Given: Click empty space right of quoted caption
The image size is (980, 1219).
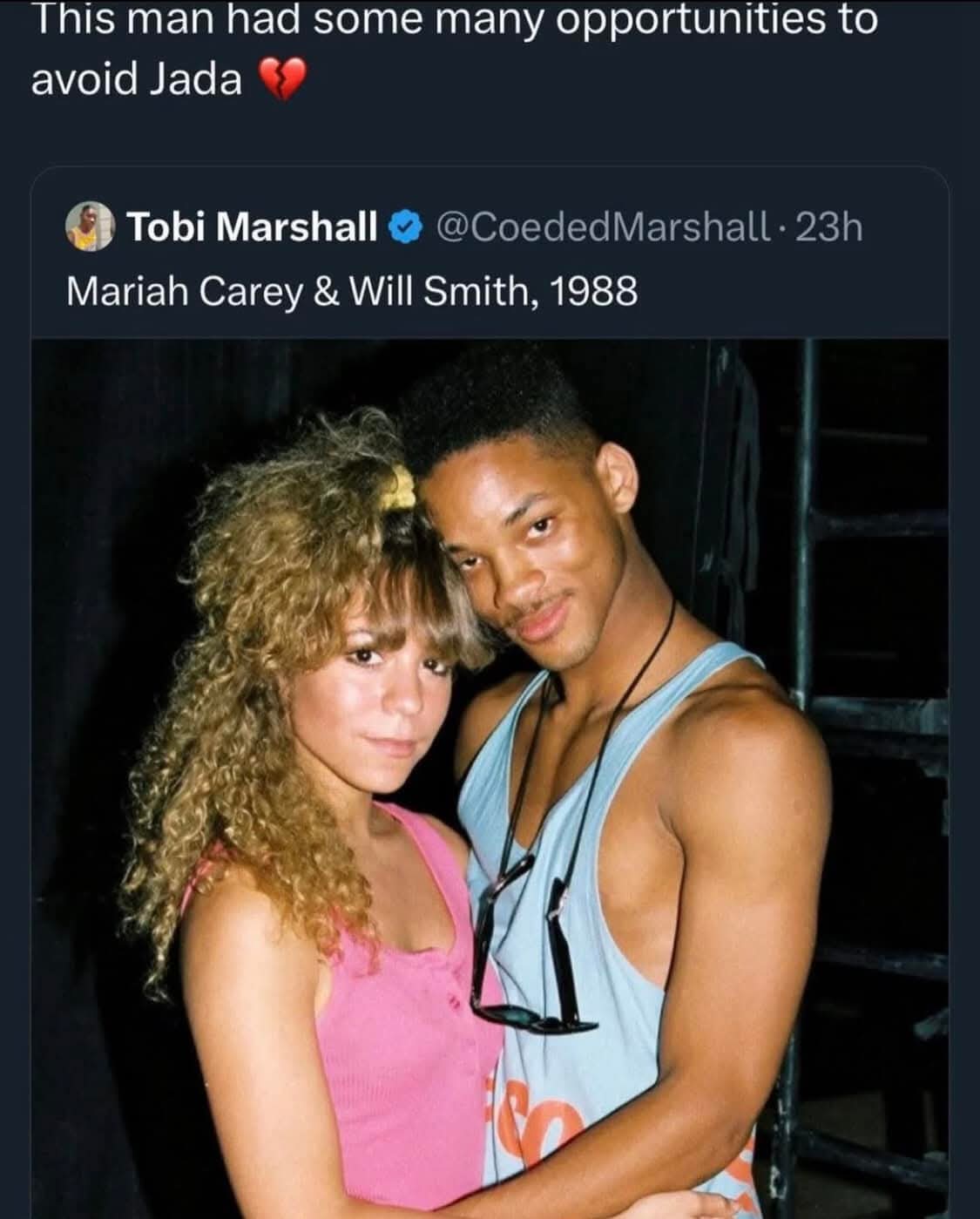Looking at the screenshot, I should [x=793, y=291].
